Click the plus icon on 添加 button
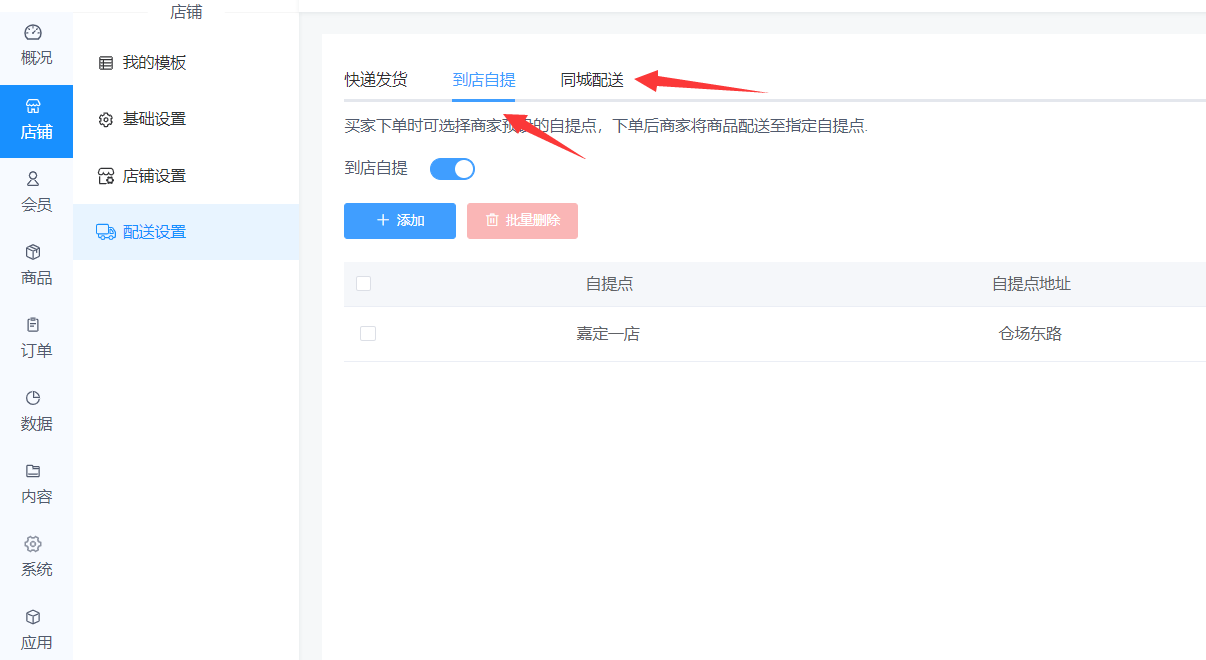This screenshot has width=1206, height=660. [x=383, y=220]
